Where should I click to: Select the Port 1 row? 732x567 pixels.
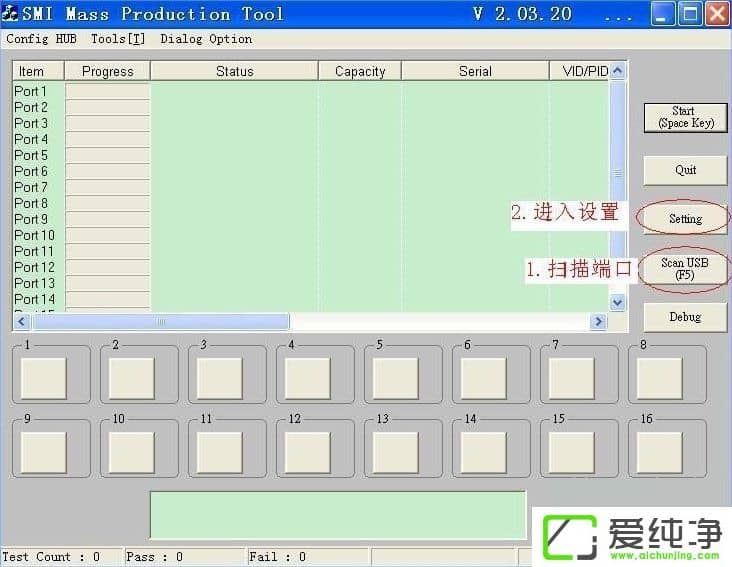pyautogui.click(x=311, y=91)
